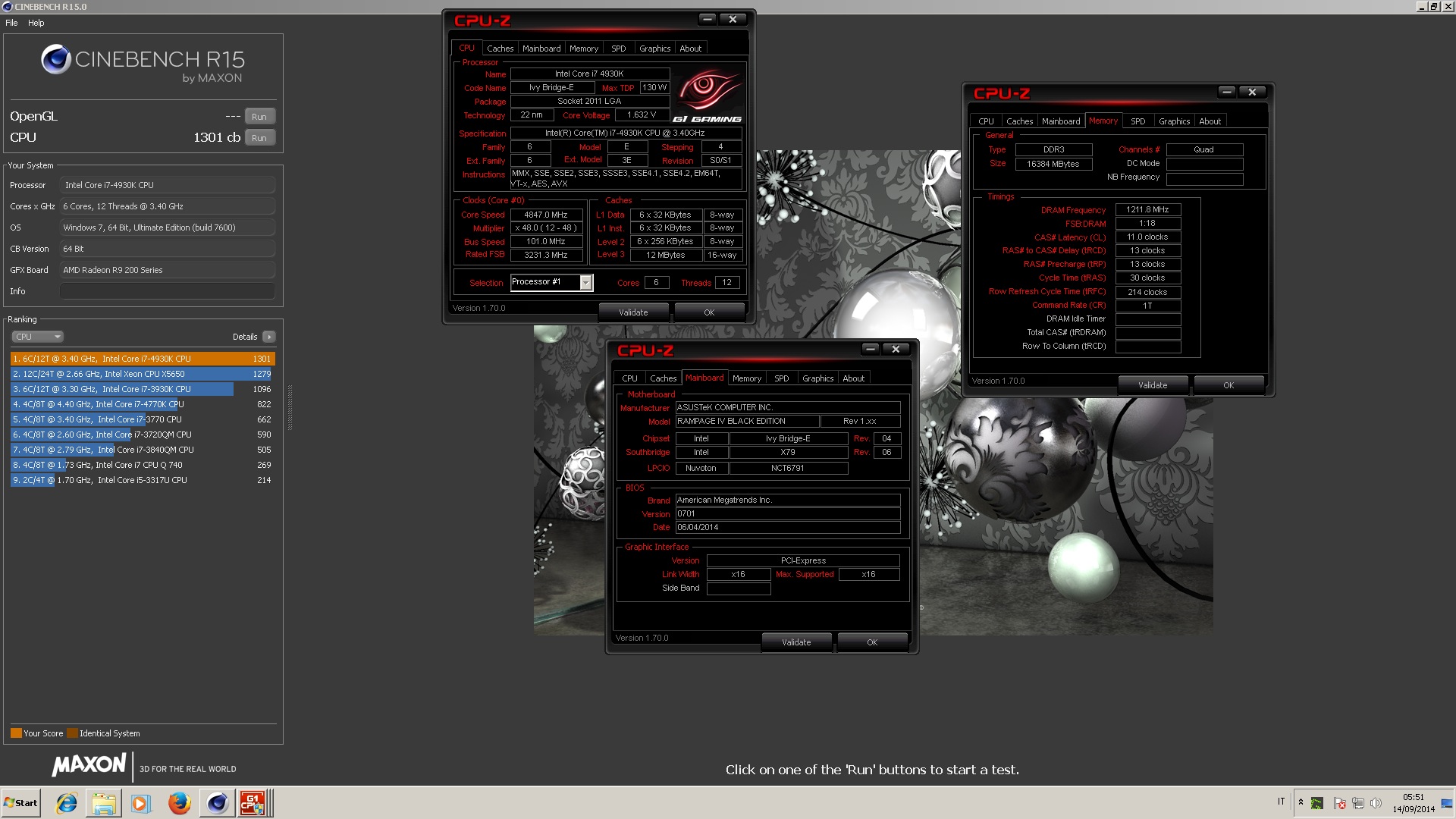The image size is (1456, 819).
Task: Switch to Memory tab in Mainboard window
Action: tap(747, 378)
